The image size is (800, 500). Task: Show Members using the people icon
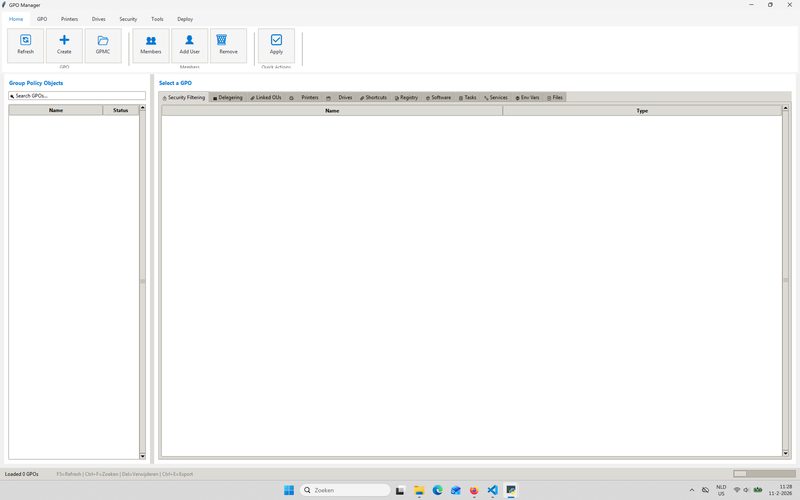coord(151,40)
